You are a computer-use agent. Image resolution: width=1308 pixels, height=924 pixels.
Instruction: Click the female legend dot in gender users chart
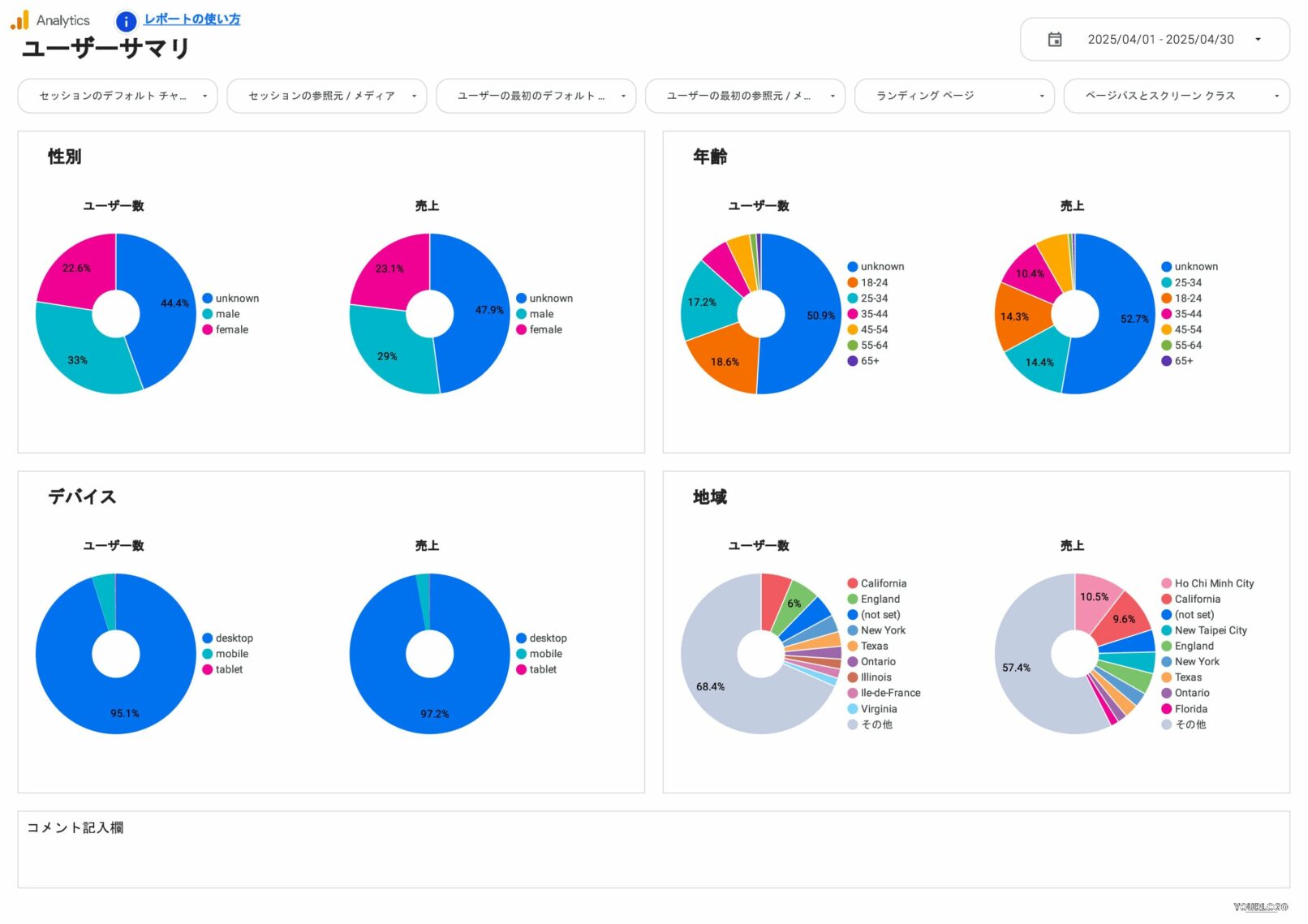pos(208,329)
